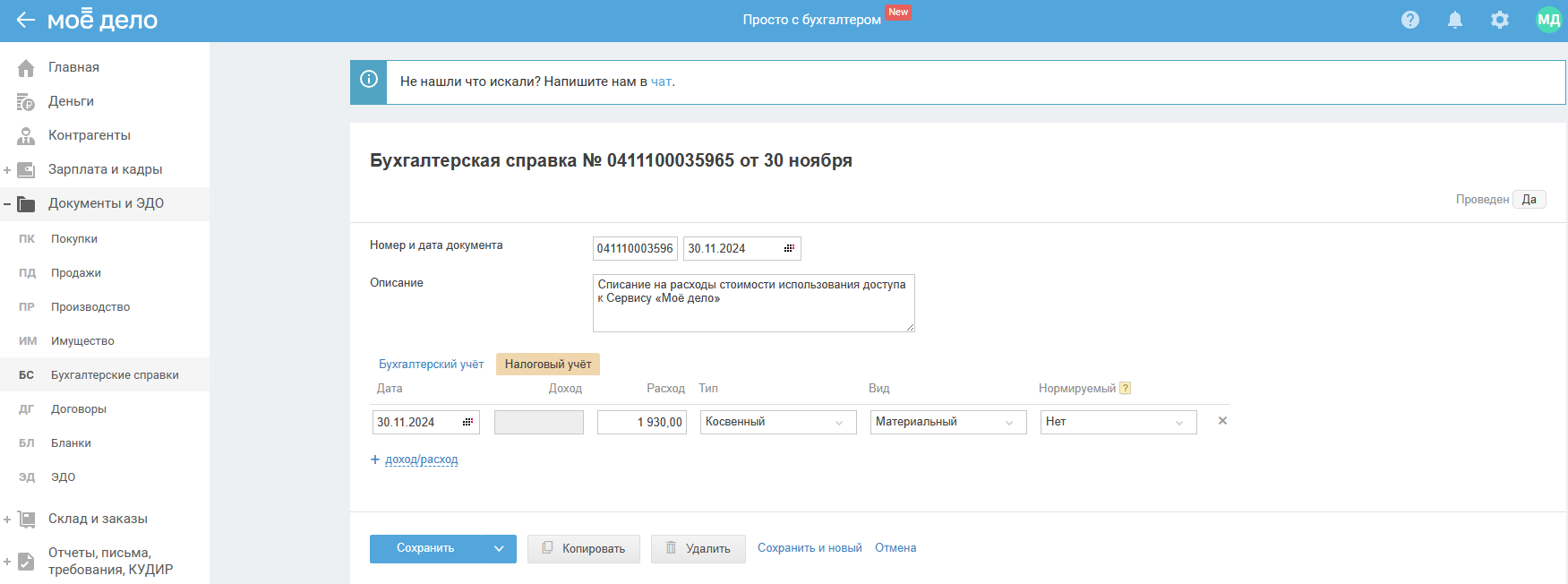
Task: Open Договоры in the sidebar
Action: (79, 409)
